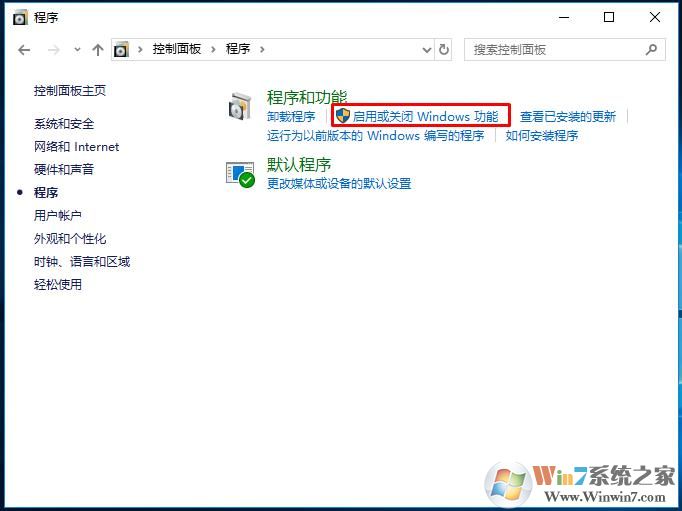The height and width of the screenshot is (511, 682).
Task: Click the 默认程序 section icon
Action: coord(241,174)
